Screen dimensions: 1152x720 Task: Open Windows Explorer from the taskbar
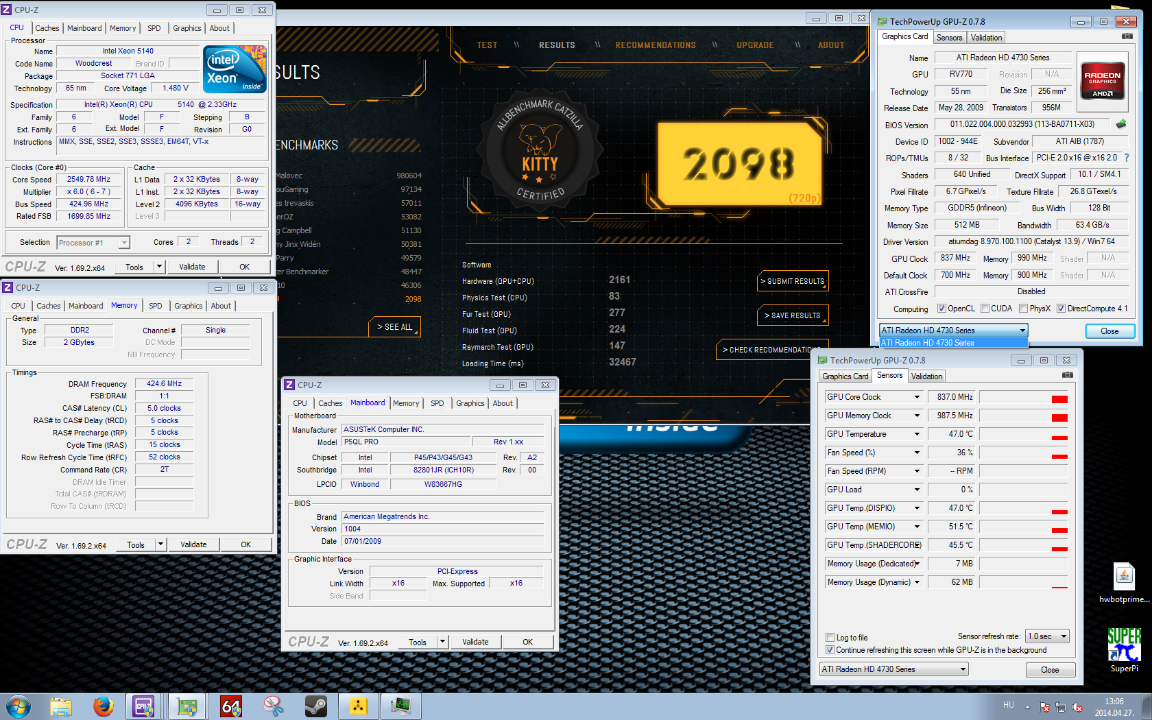pyautogui.click(x=61, y=707)
